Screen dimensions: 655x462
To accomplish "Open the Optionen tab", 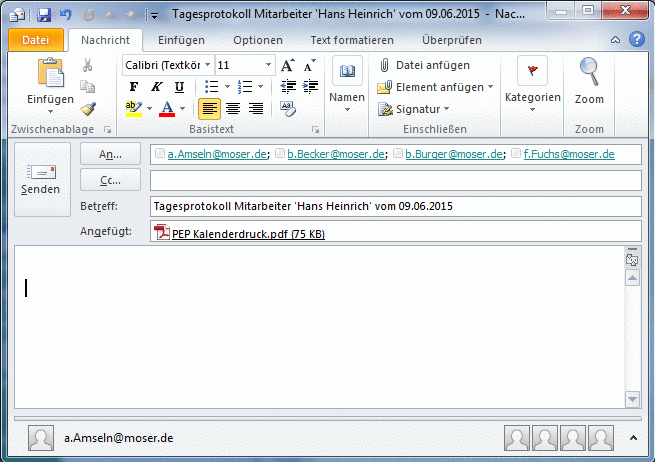I will 258,40.
